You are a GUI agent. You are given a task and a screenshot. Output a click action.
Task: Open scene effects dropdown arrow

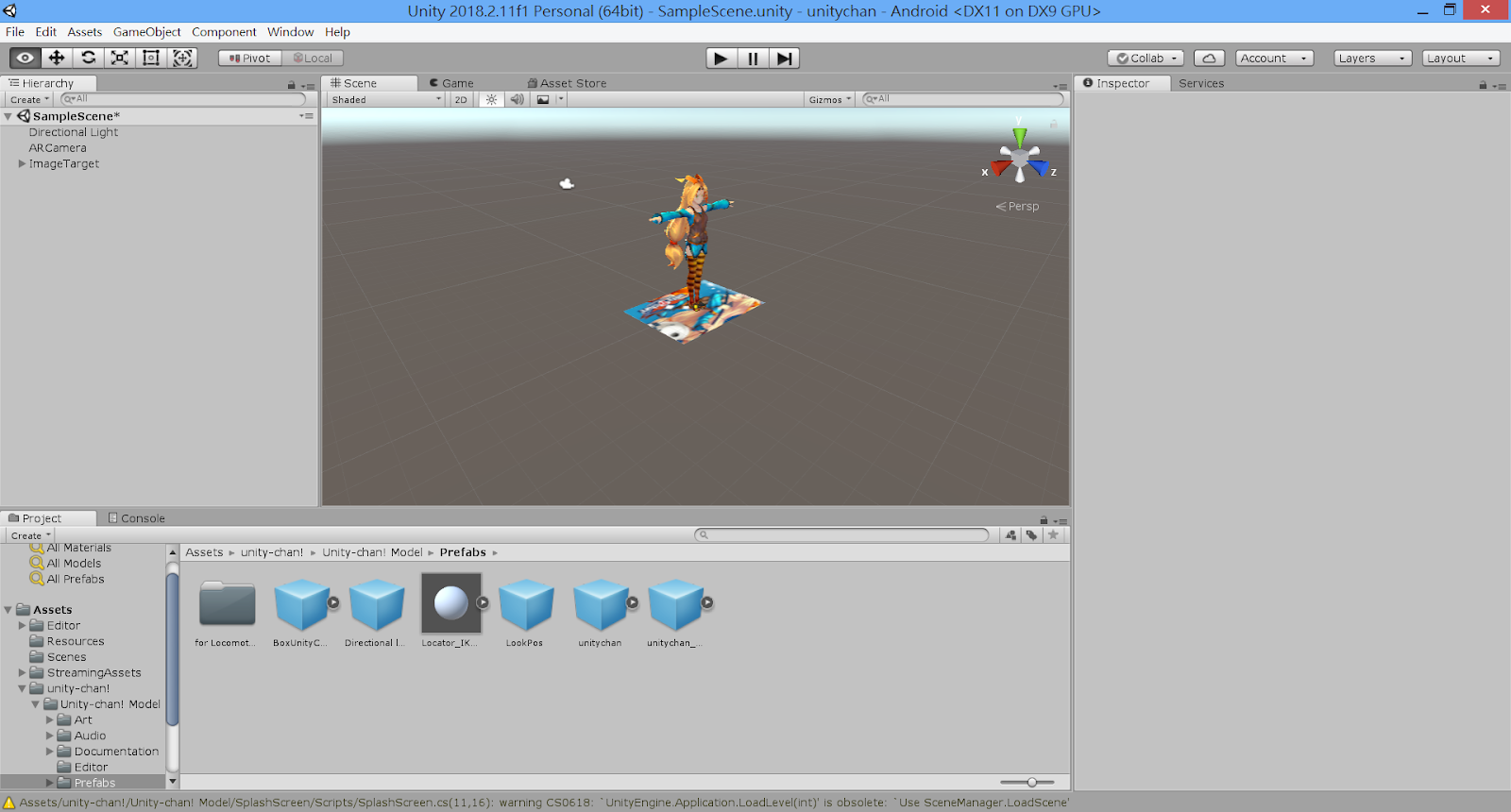561,99
